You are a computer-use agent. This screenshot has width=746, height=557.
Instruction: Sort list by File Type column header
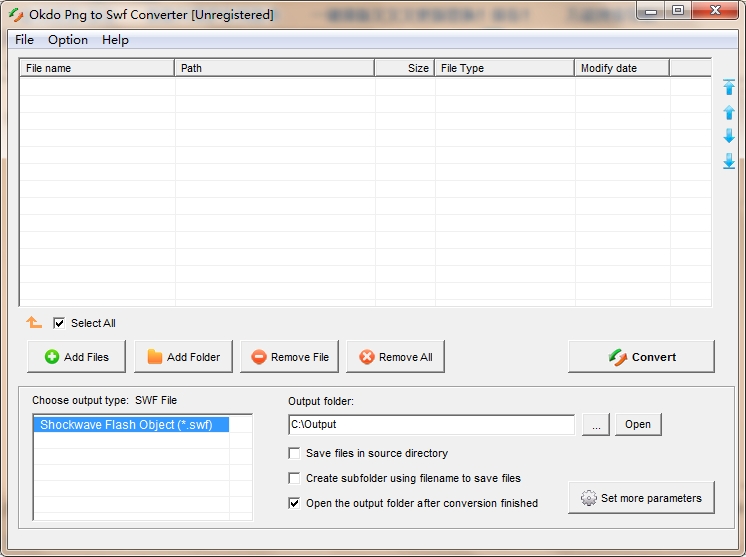coord(504,68)
